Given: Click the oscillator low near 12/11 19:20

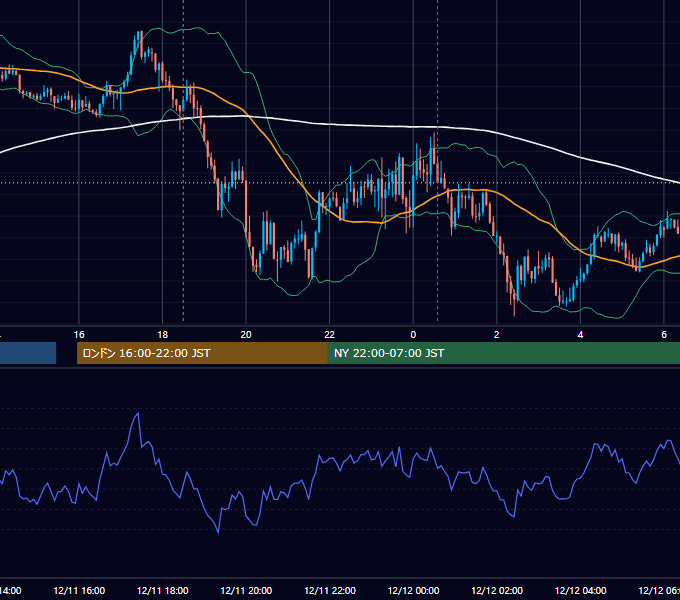Looking at the screenshot, I should 218,532.
